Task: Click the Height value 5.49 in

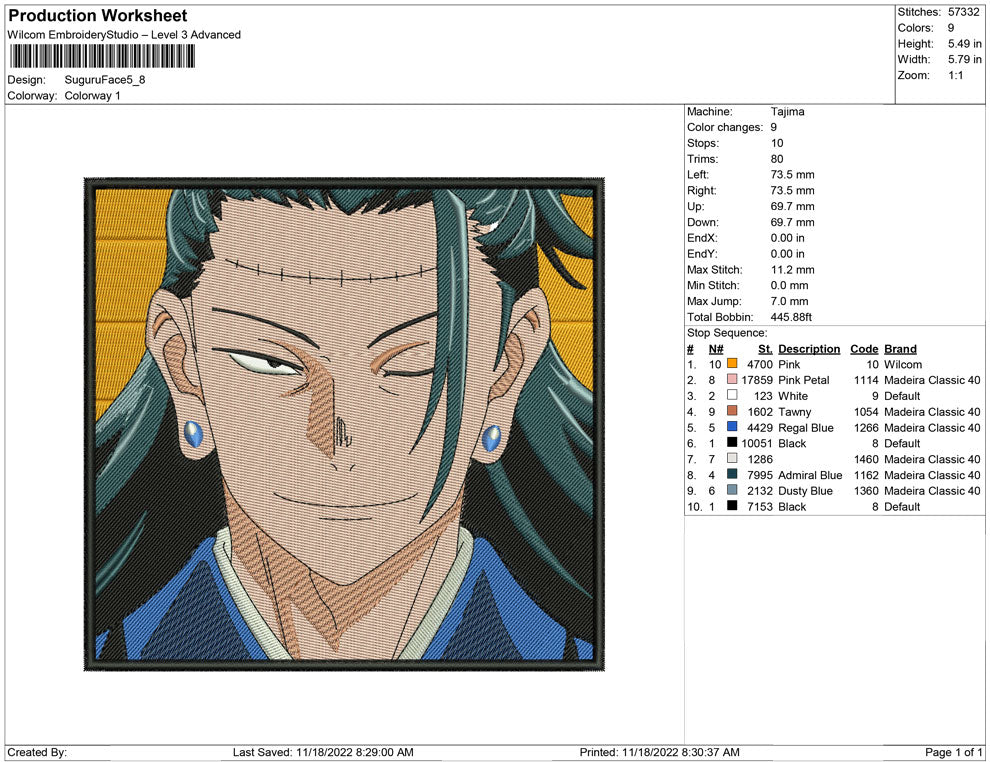Action: pyautogui.click(x=965, y=44)
